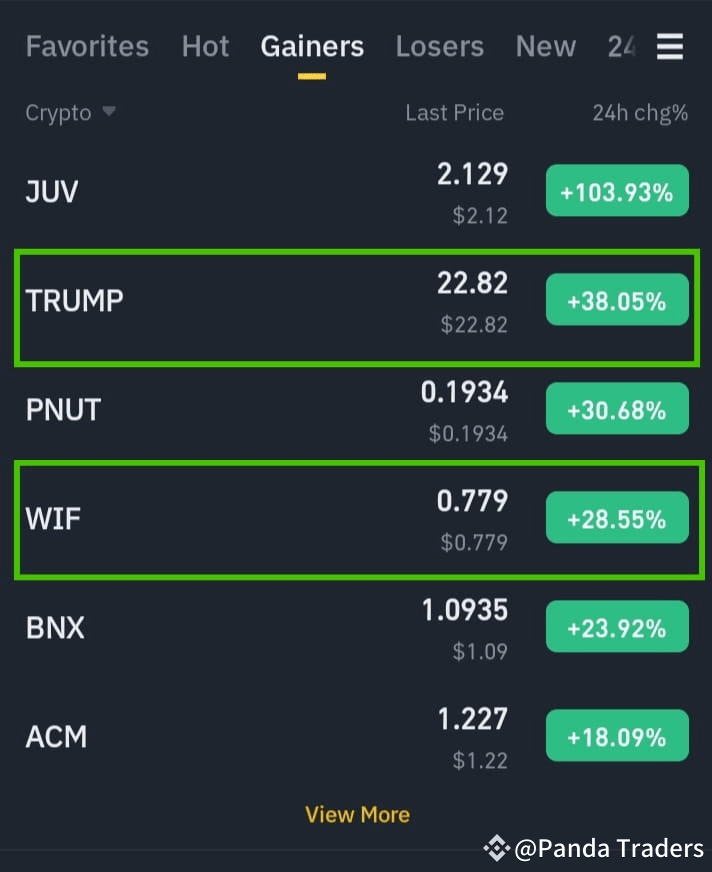Switch to the Losers tab

coord(440,46)
